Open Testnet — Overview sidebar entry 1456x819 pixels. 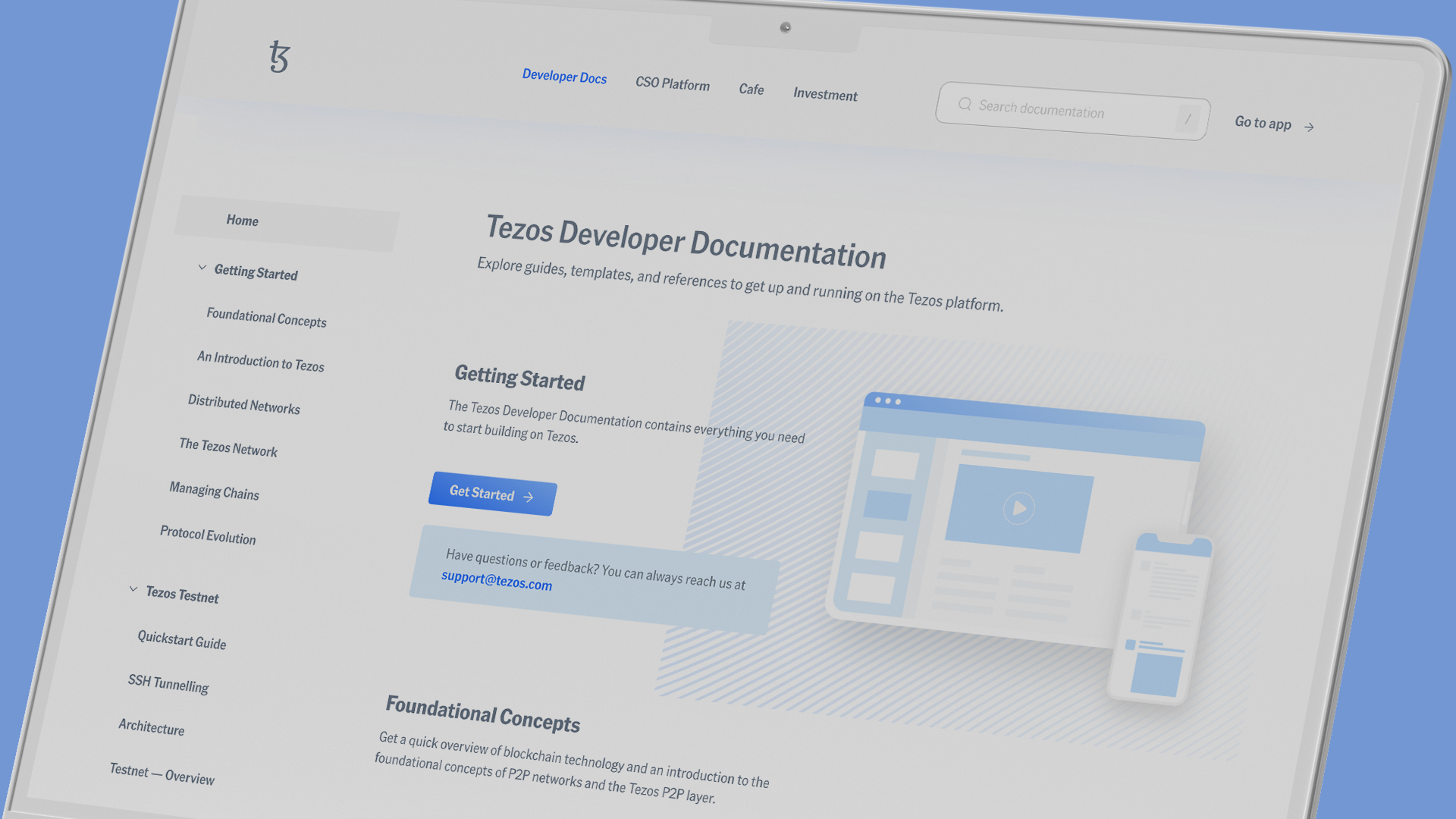(162, 773)
